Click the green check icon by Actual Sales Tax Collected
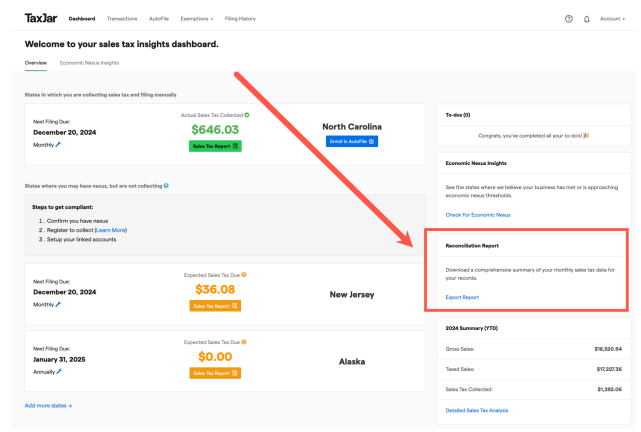This screenshot has width=641, height=432. click(247, 115)
